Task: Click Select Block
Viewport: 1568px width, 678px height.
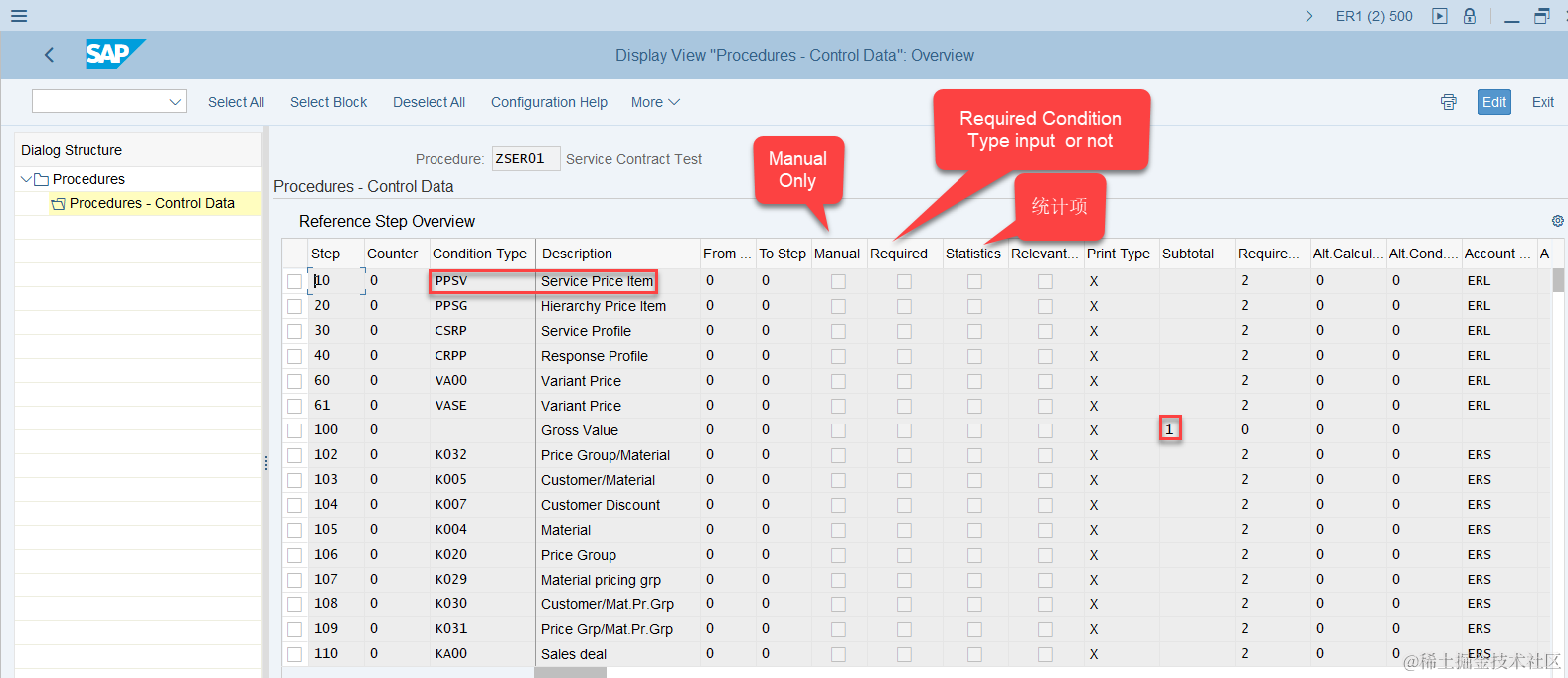Action: click(328, 102)
